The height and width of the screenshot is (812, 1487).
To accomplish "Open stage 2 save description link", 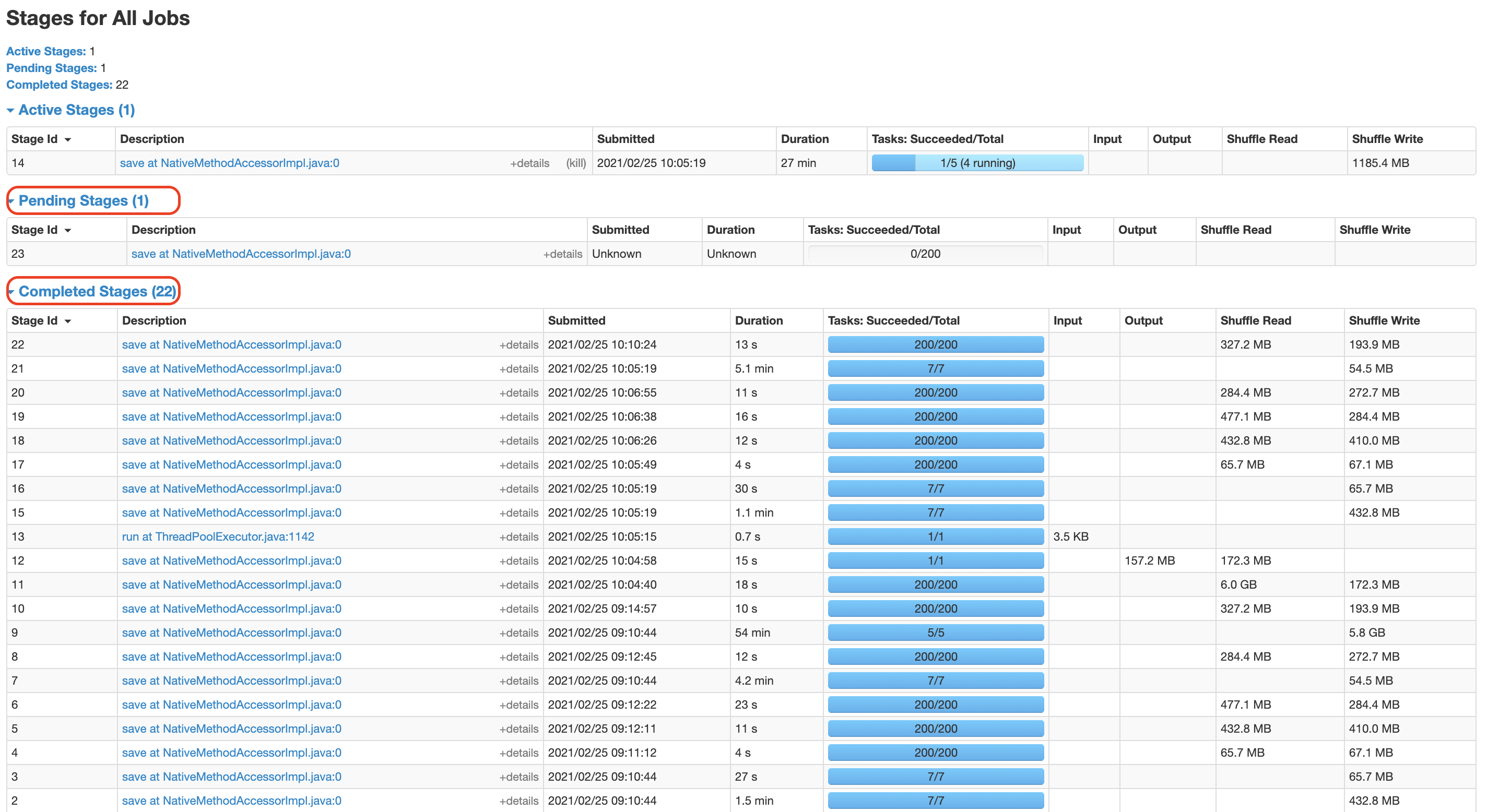I will tap(231, 801).
